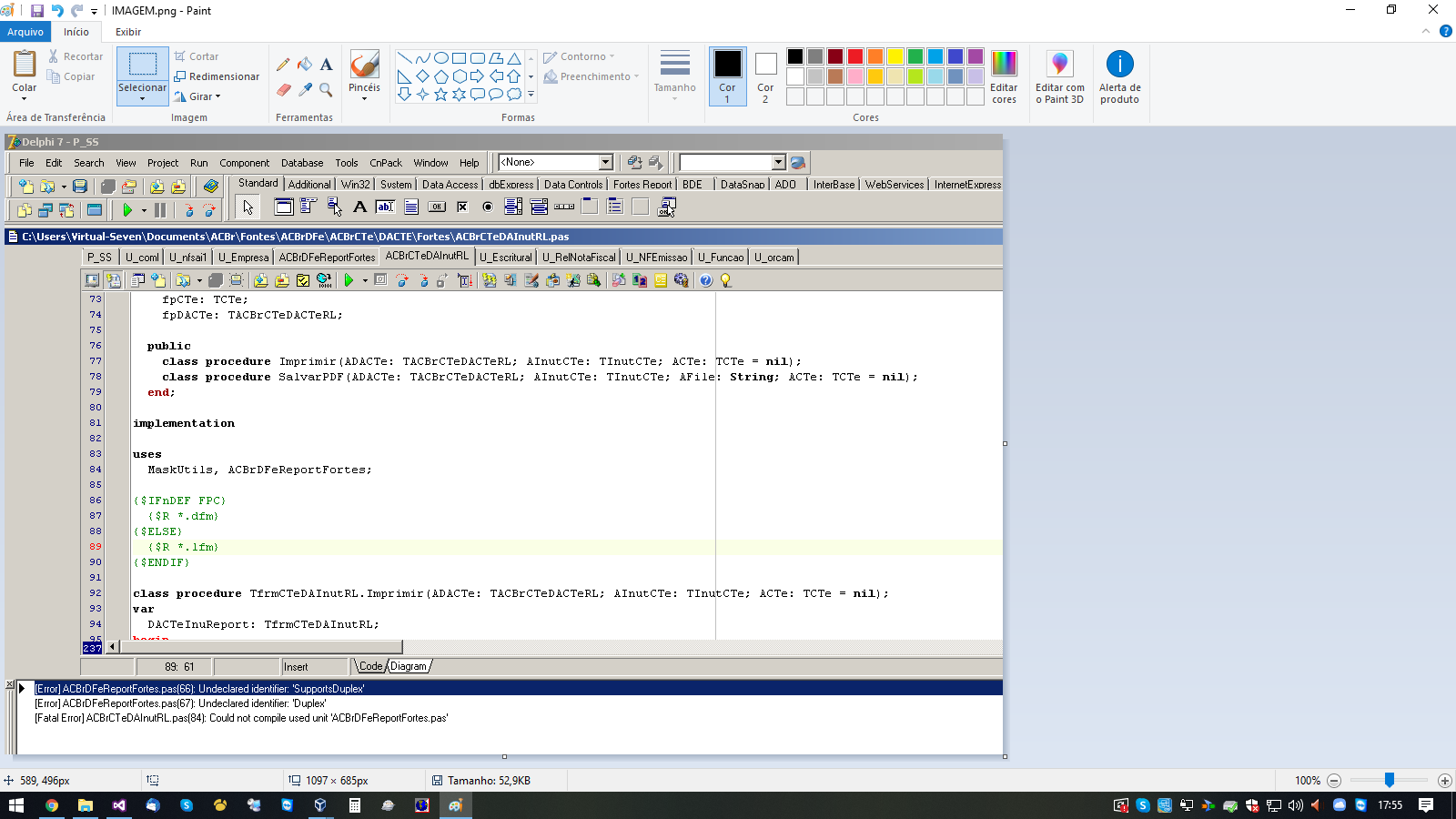Click the zoom out minus button
1456x819 pixels.
1334,781
